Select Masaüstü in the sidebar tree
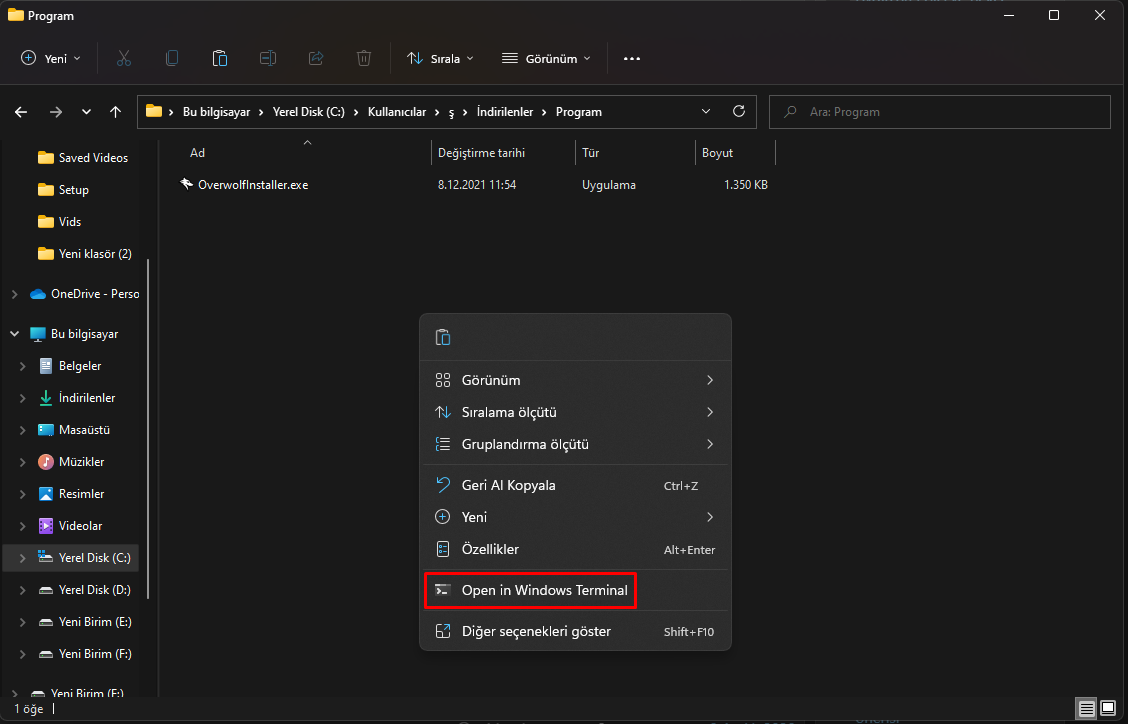The width and height of the screenshot is (1128, 724). [74, 430]
